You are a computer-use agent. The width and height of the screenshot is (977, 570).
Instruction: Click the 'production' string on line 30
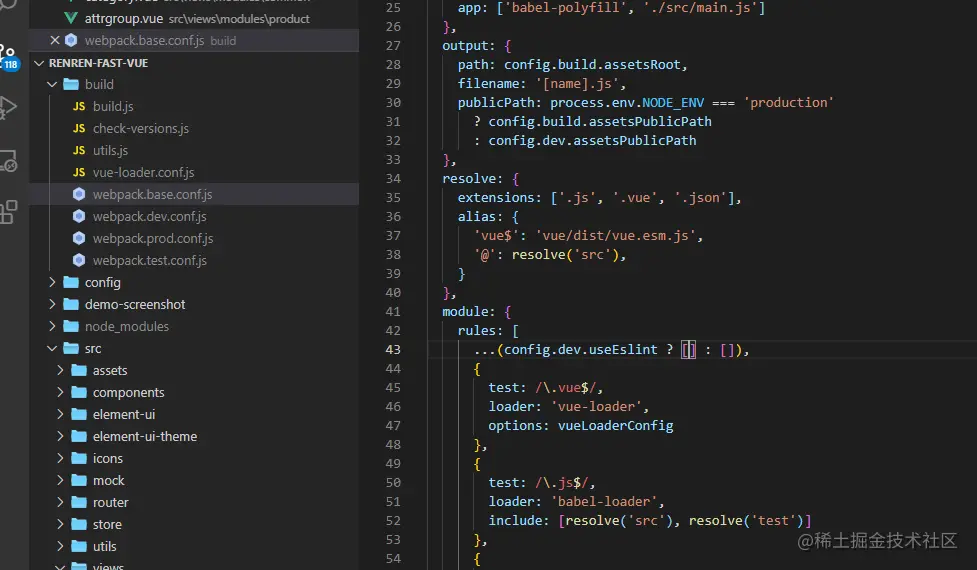788,102
